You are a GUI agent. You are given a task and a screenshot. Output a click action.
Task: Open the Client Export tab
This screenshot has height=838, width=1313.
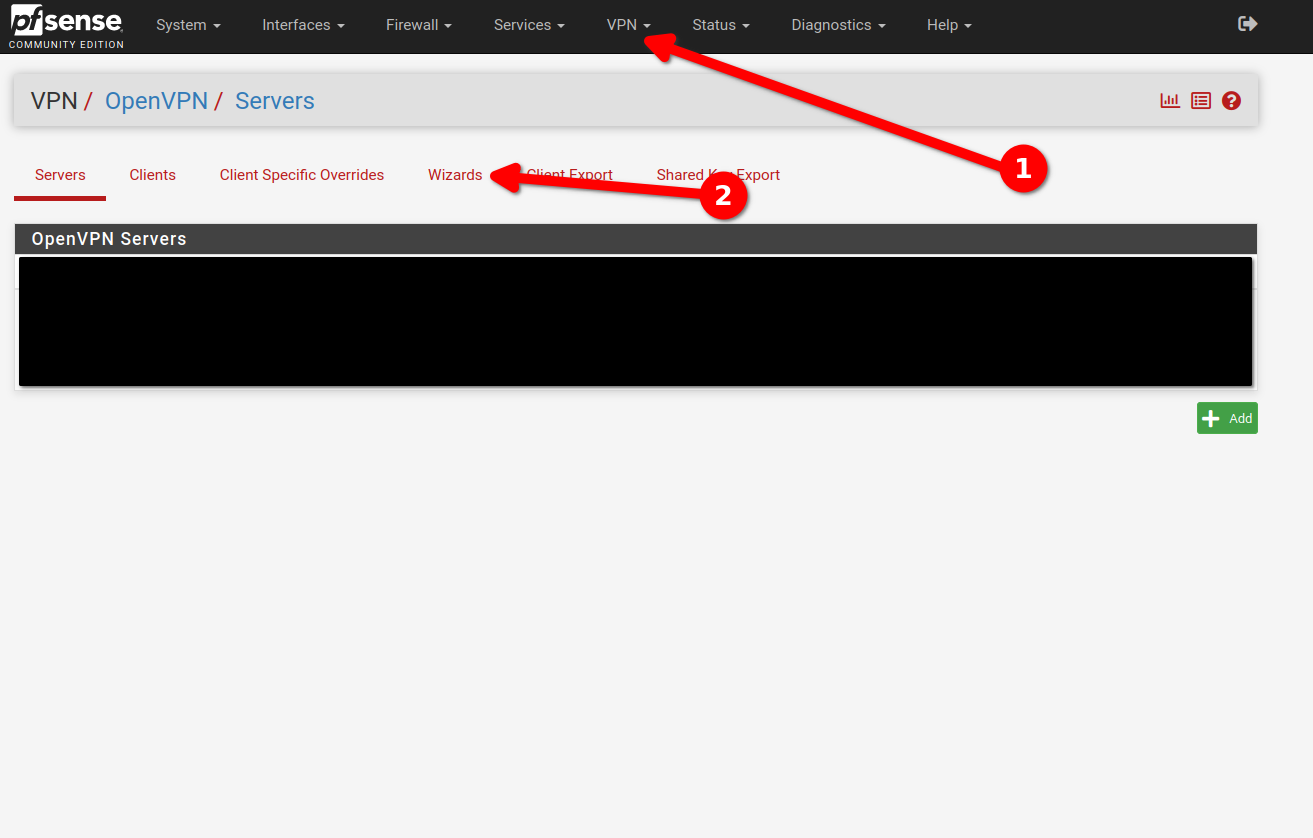(x=569, y=175)
